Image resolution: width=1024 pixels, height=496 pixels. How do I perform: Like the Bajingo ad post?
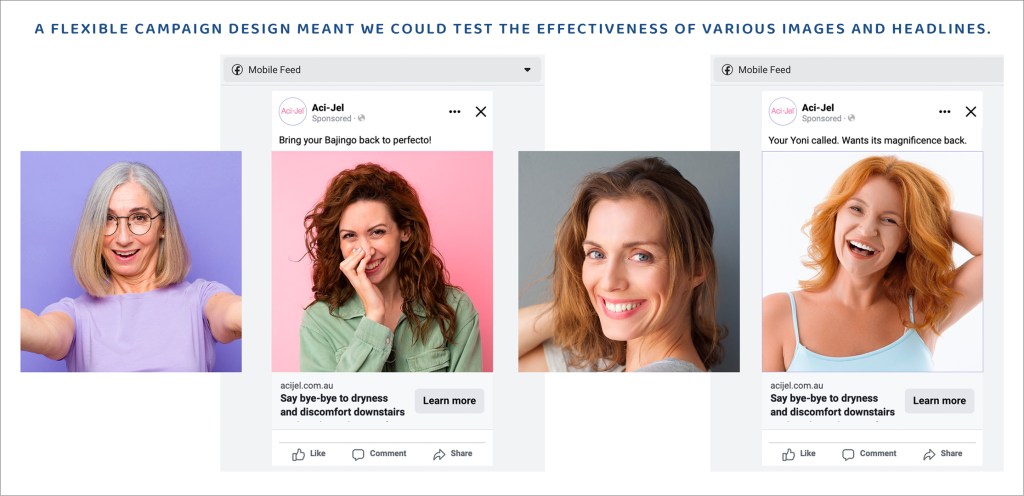[309, 454]
